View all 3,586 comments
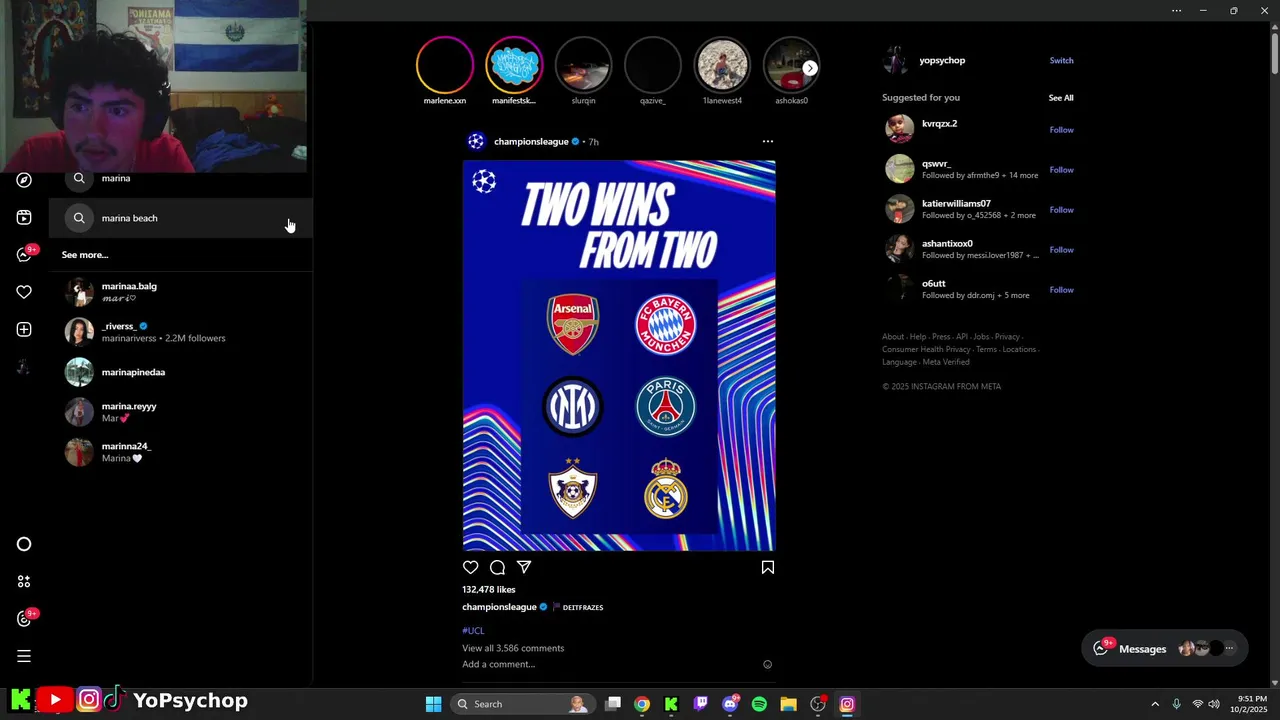 click(513, 648)
